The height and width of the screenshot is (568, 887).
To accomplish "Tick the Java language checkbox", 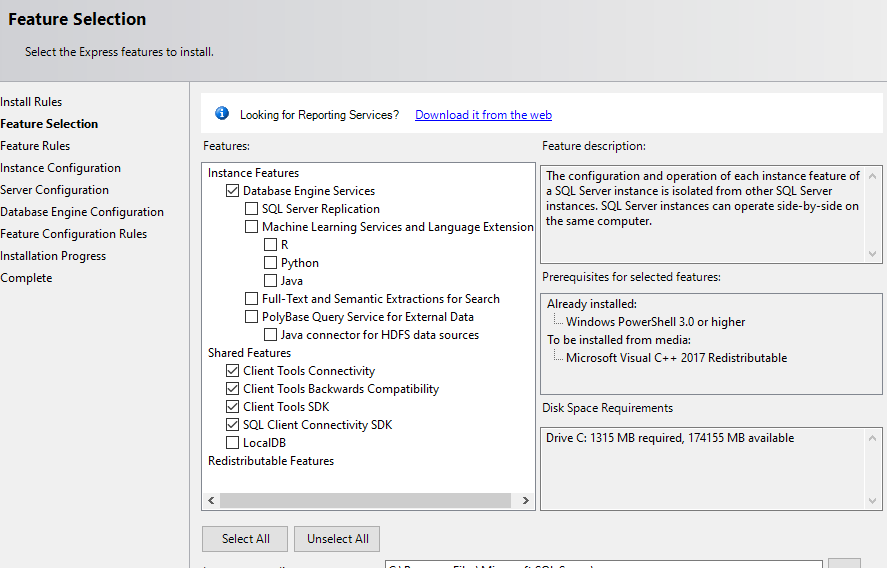I will click(x=270, y=281).
